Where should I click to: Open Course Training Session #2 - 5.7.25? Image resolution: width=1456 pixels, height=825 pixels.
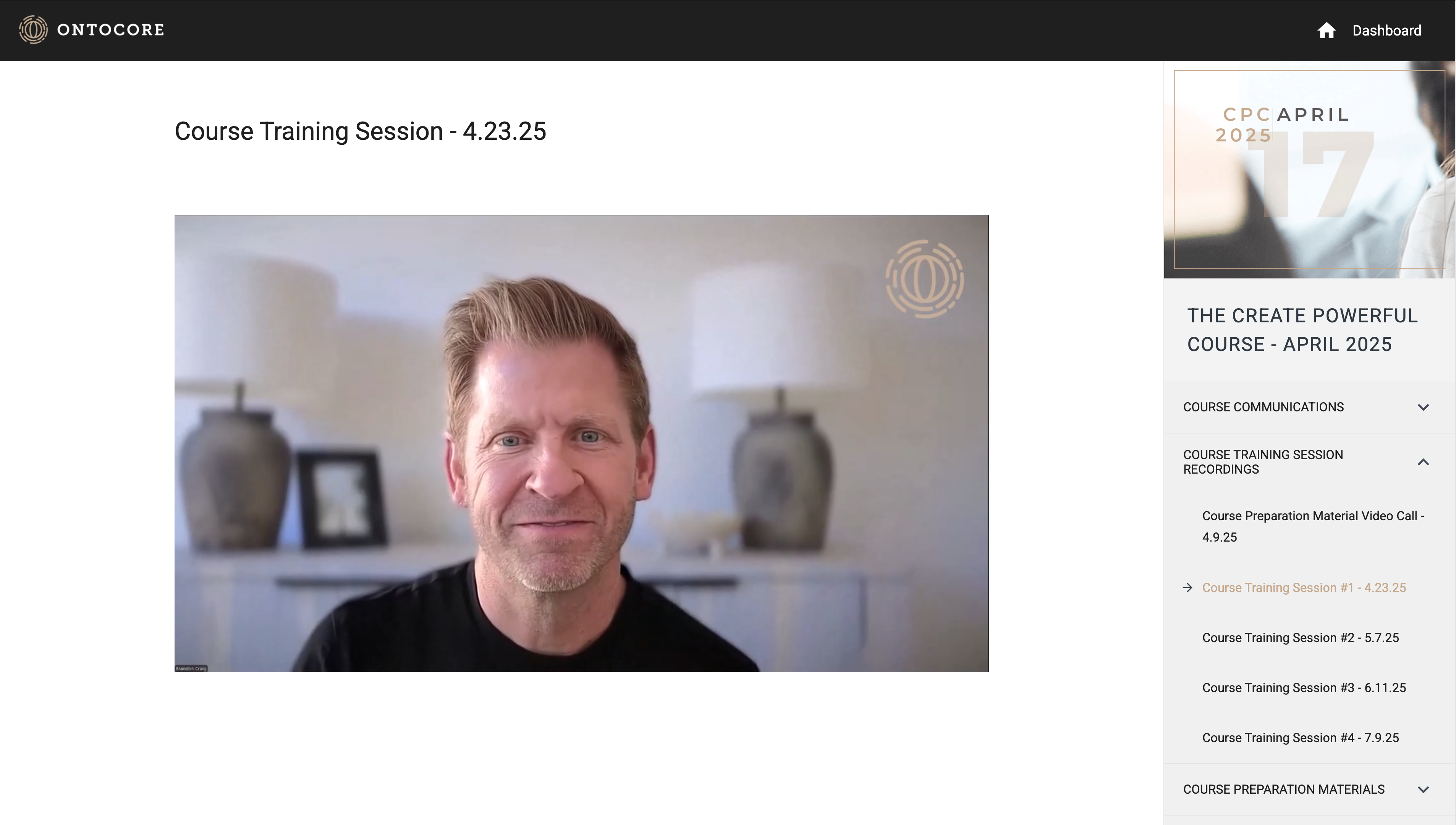click(x=1300, y=637)
